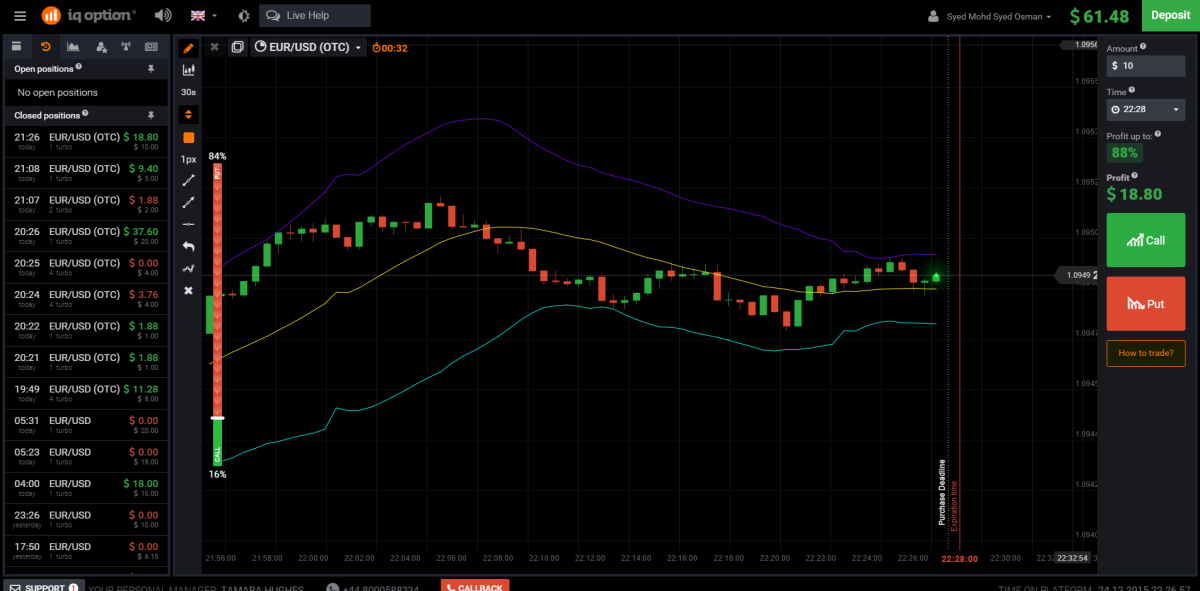The height and width of the screenshot is (591, 1200).
Task: Select the ray arrow drawing tool
Action: 188,202
